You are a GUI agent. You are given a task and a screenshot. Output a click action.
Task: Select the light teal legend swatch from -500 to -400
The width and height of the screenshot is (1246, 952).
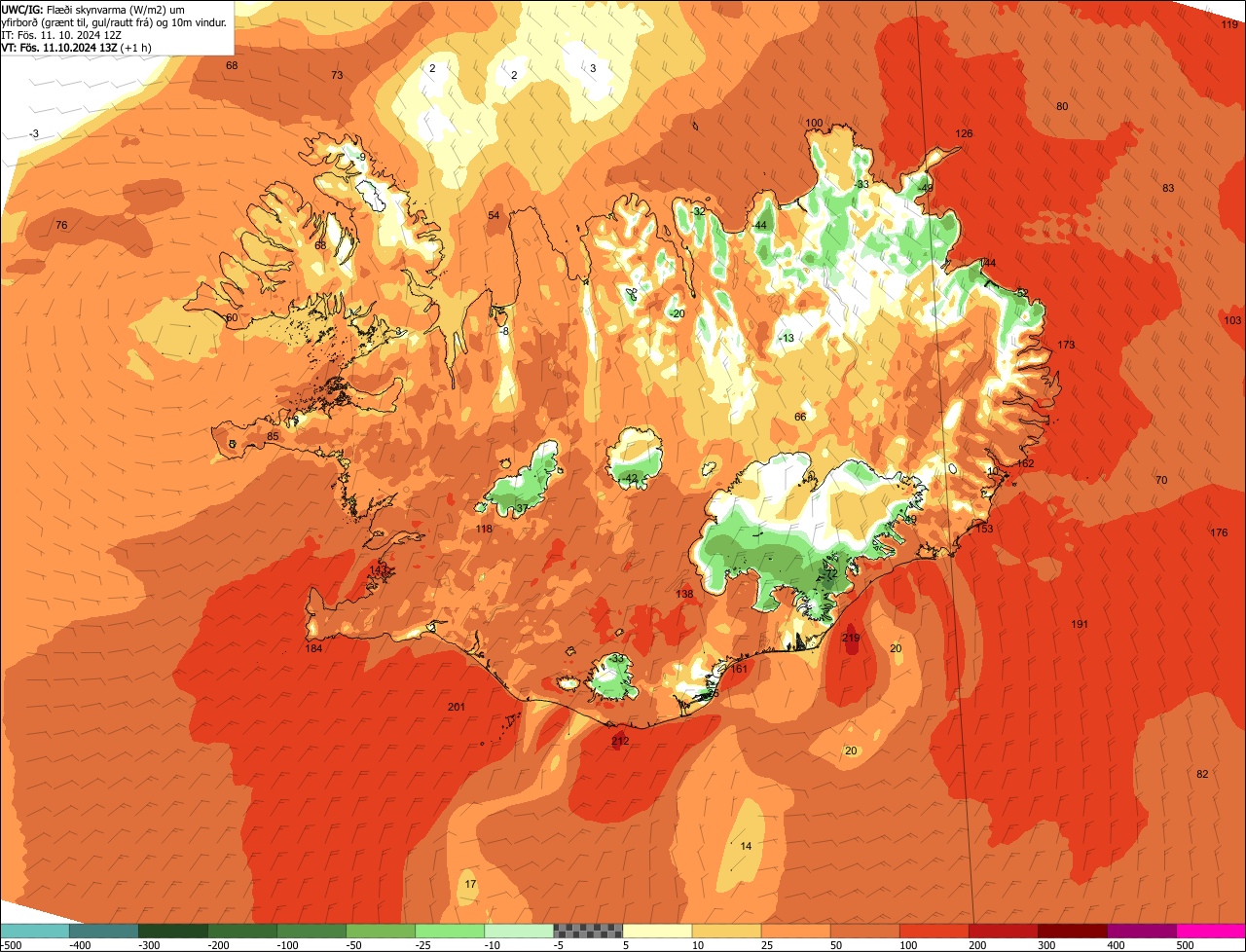pos(35,931)
